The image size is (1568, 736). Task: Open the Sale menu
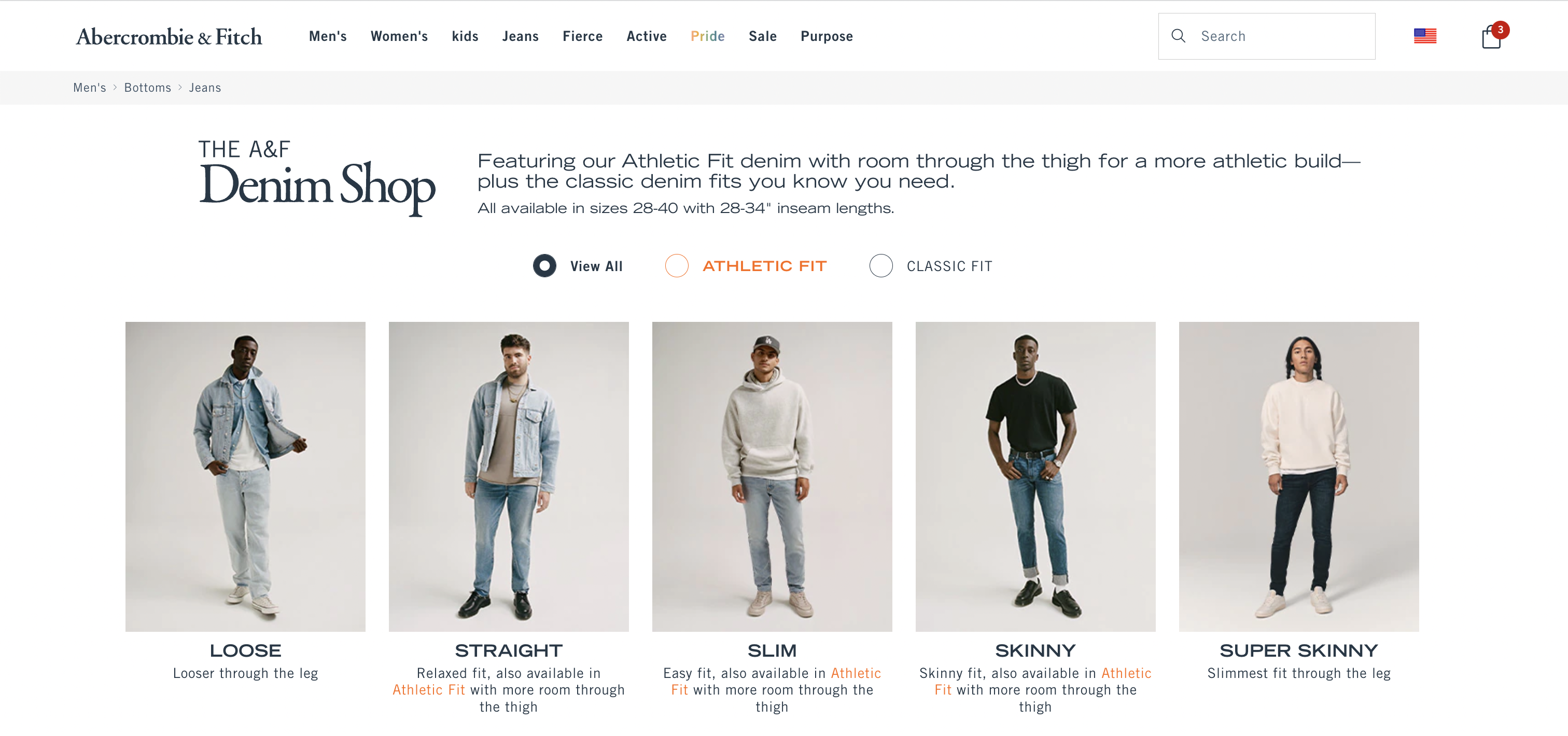click(762, 36)
